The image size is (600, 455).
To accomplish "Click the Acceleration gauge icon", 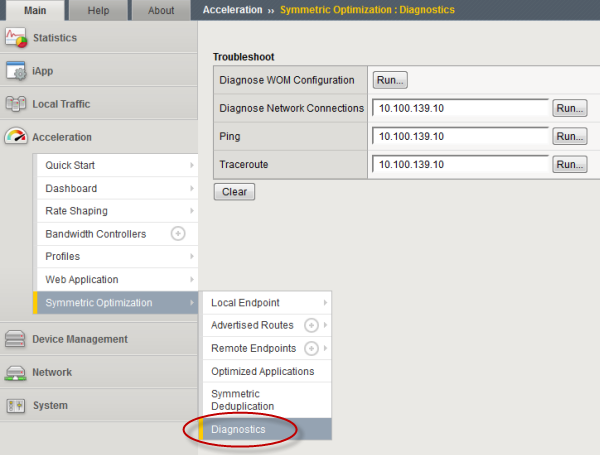I will (16, 137).
